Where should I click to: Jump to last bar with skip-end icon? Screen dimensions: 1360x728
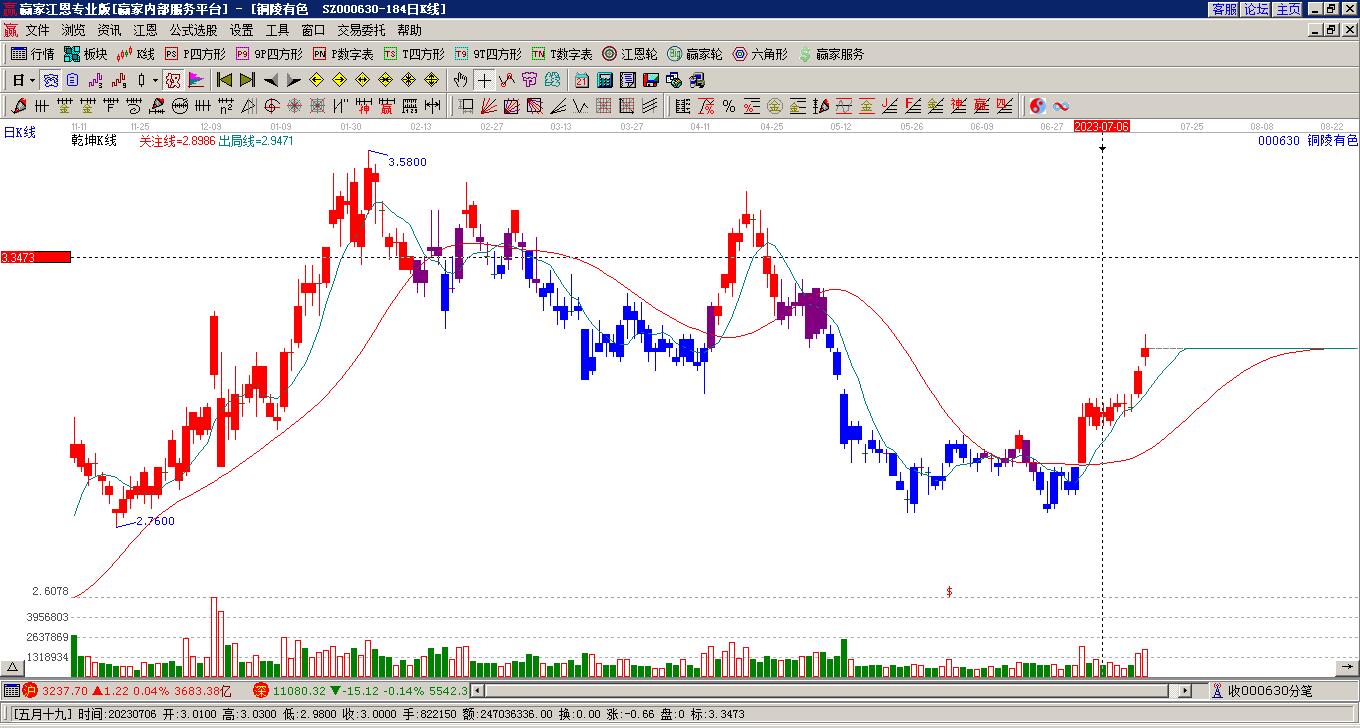pyautogui.click(x=247, y=80)
